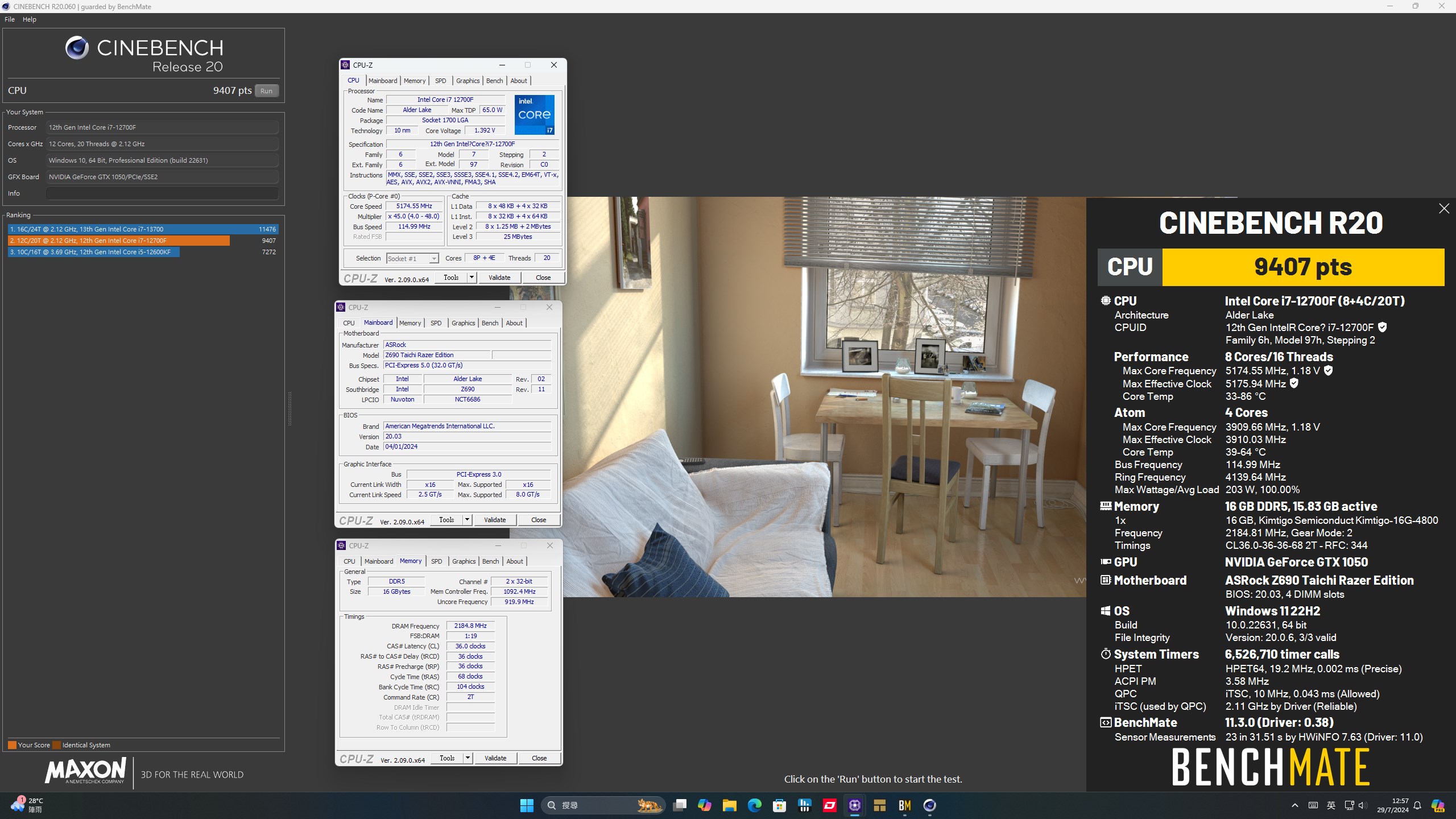Expand Tools arrow in top CPU-Z window
The image size is (1456, 819).
pos(471,278)
